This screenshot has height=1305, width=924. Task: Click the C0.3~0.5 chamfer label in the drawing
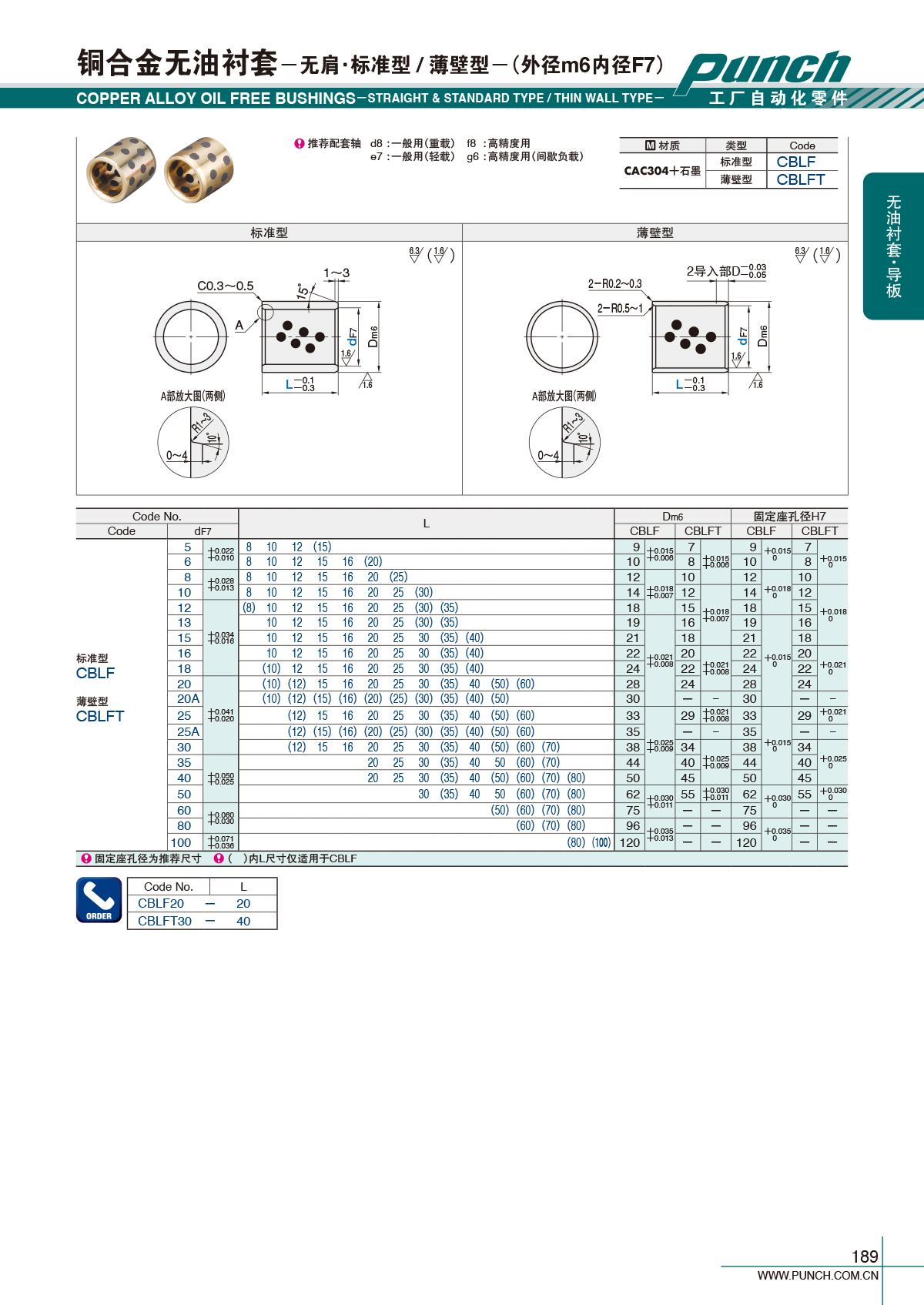pyautogui.click(x=226, y=286)
